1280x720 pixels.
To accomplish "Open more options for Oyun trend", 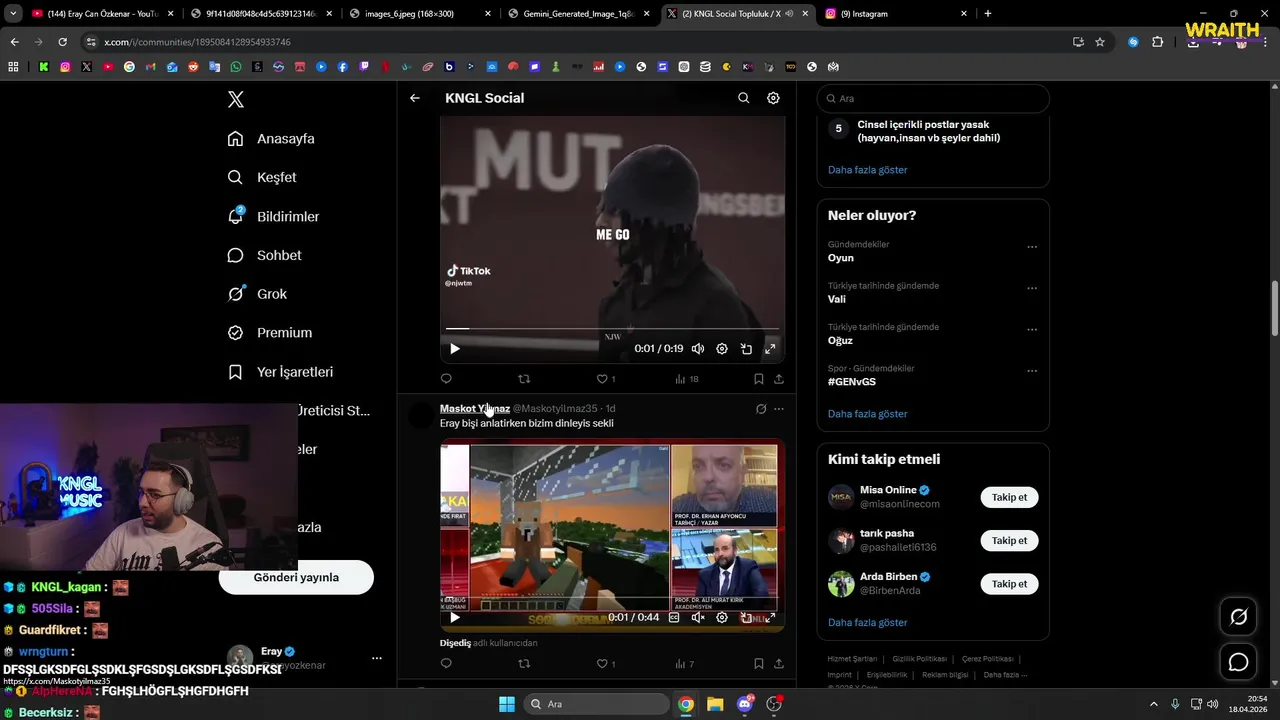I will click(x=1032, y=247).
